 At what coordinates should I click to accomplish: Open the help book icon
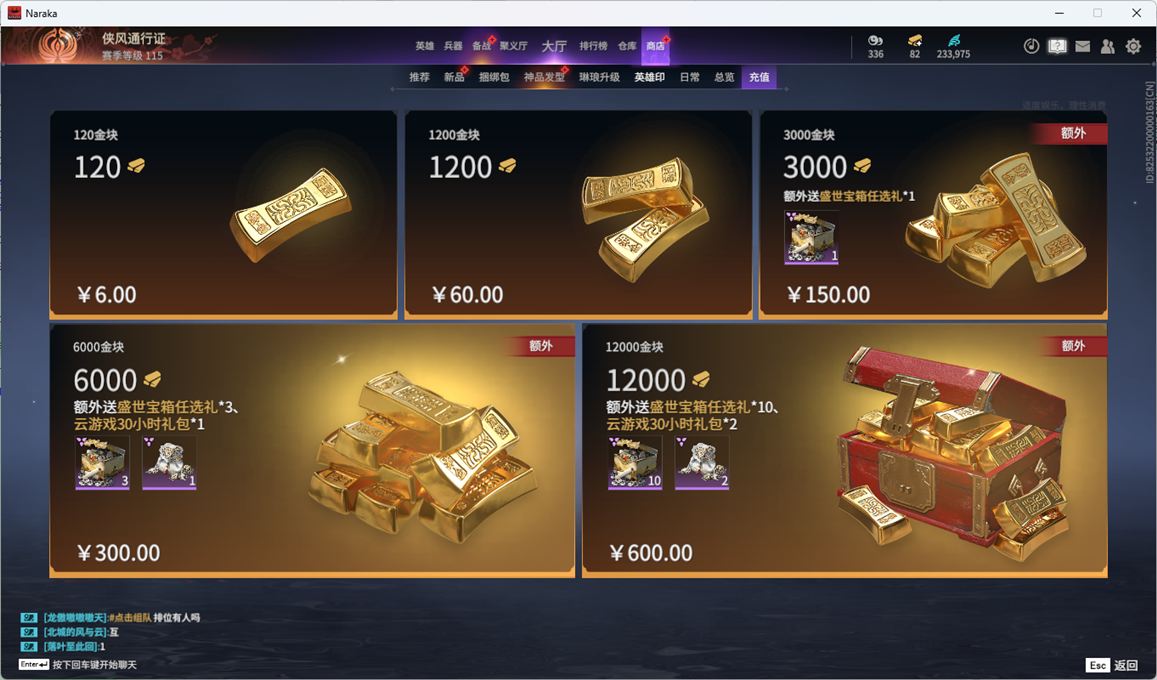[x=1057, y=46]
